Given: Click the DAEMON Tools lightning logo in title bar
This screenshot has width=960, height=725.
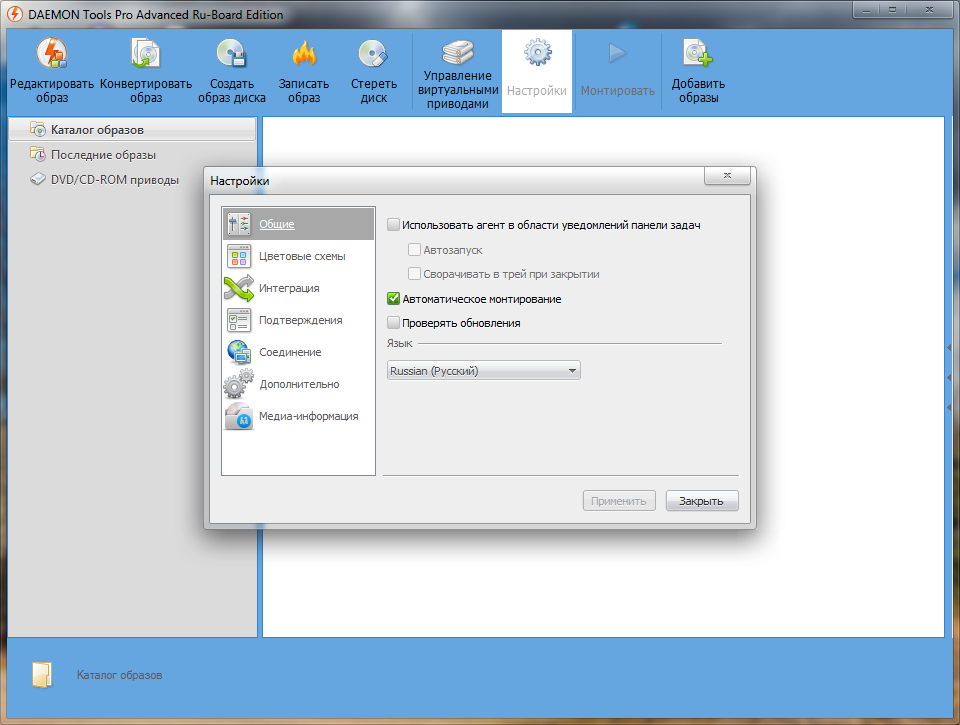Looking at the screenshot, I should point(15,14).
